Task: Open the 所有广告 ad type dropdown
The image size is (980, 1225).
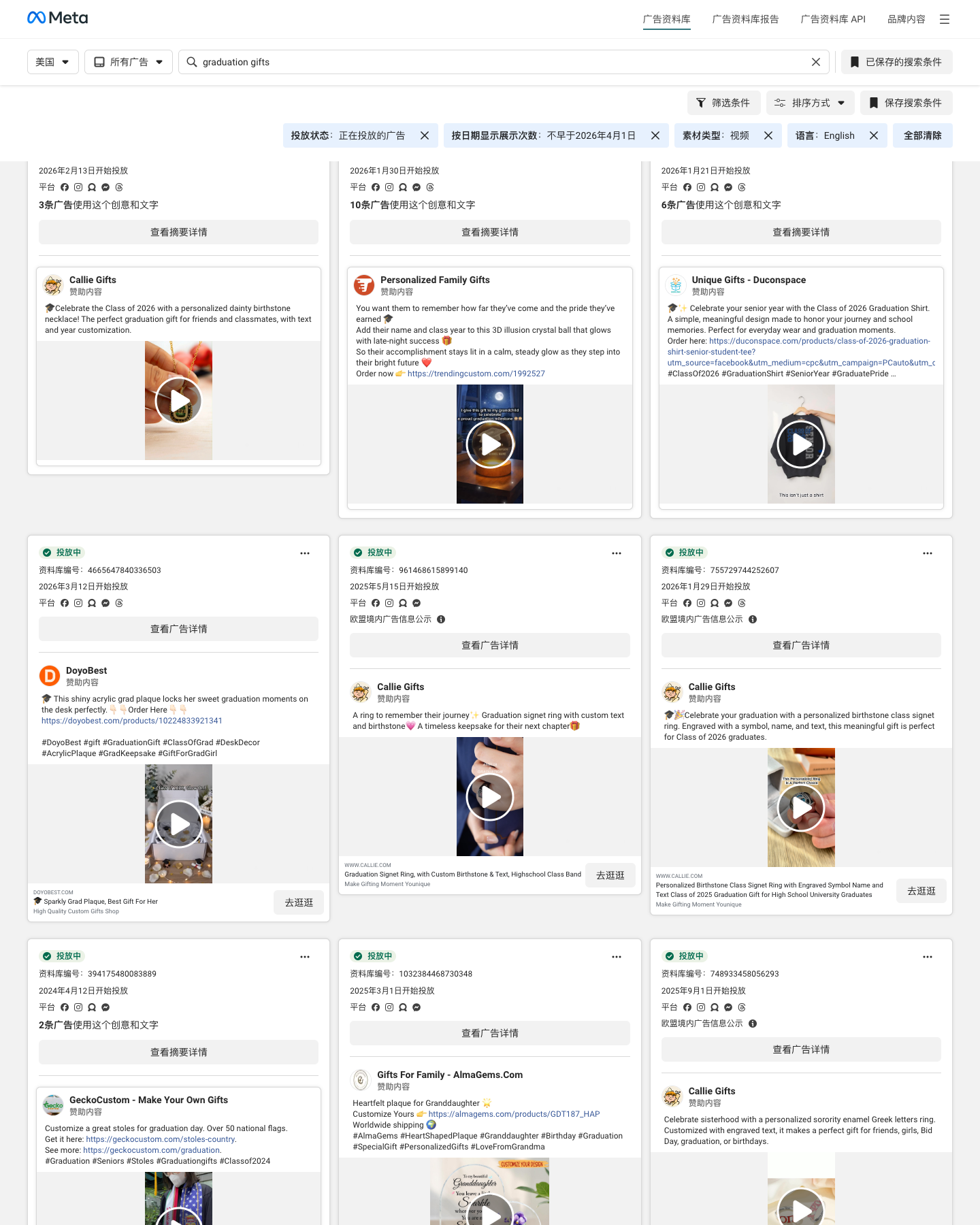Action: pyautogui.click(x=128, y=62)
